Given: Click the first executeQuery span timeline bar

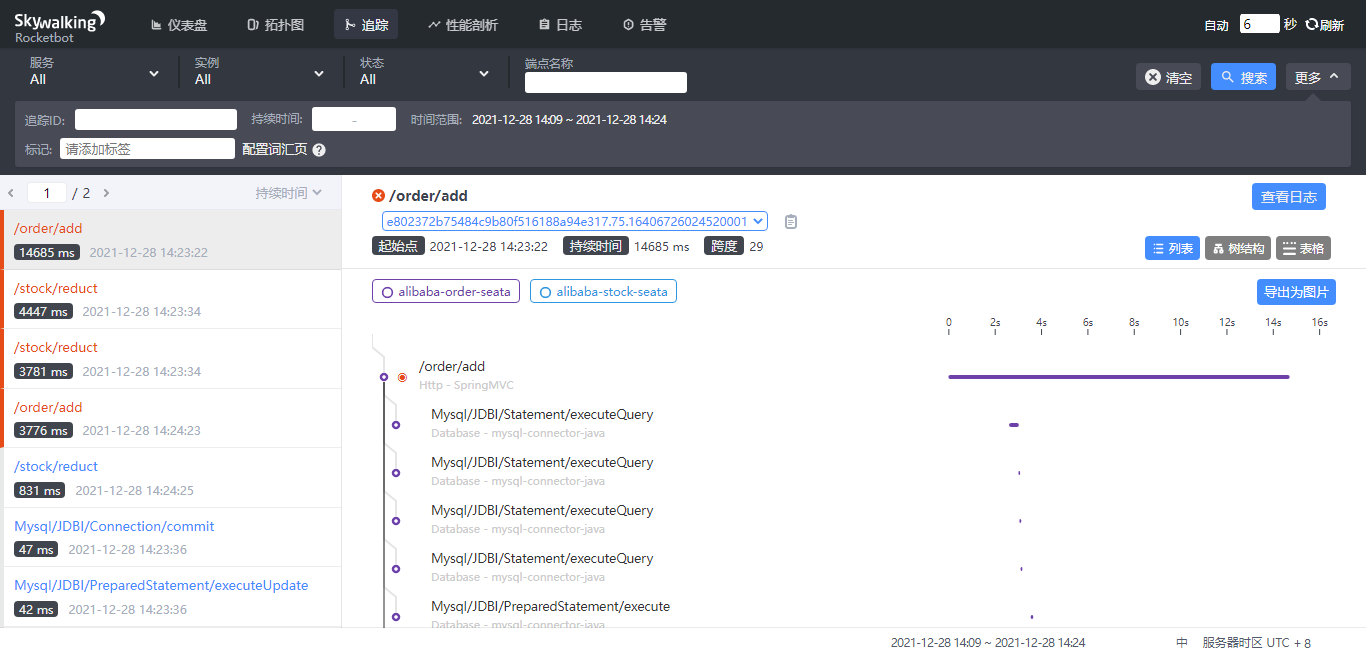Looking at the screenshot, I should pos(1014,425).
